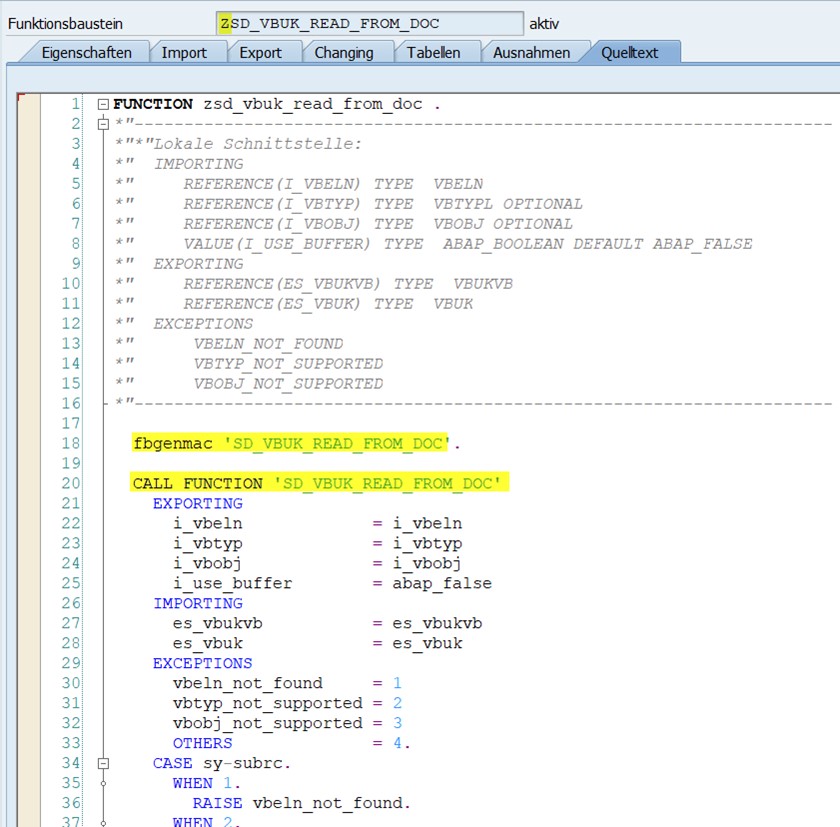Screen dimensions: 840x827
Task: Click the 'vbobj_not_supported' parameter on line 32
Action: click(268, 724)
